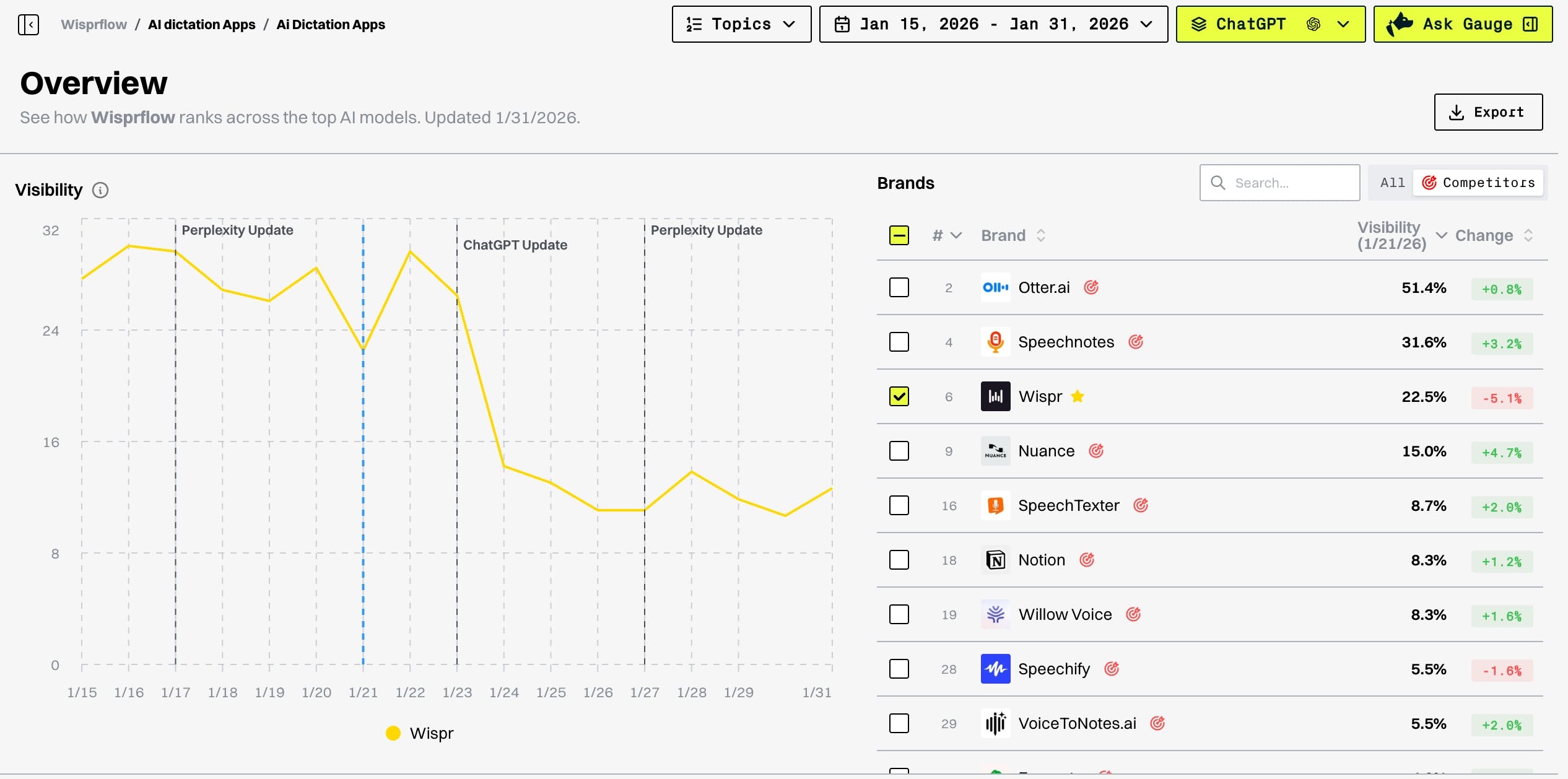Open the Ask Gauge assistant

[x=1462, y=24]
